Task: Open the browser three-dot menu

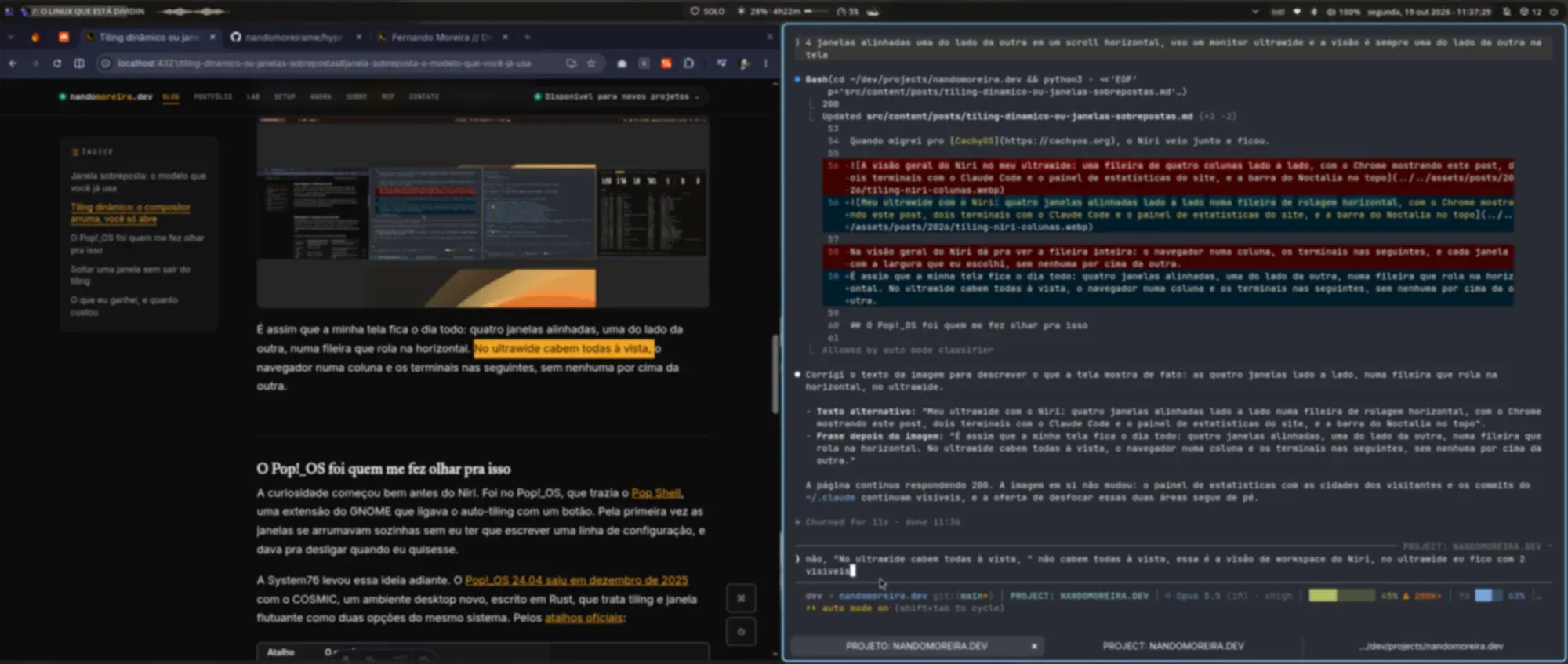Action: (766, 63)
